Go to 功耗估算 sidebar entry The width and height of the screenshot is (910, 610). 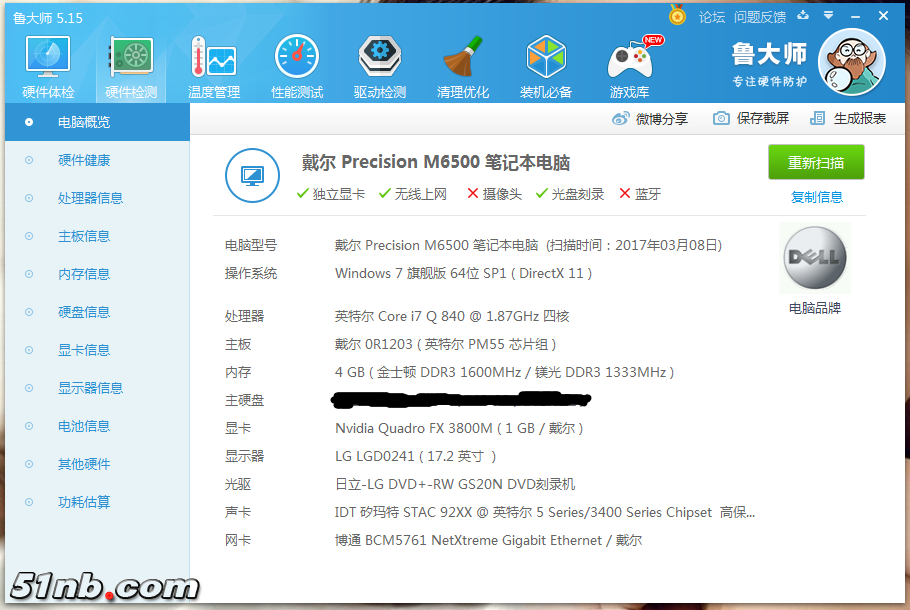click(x=84, y=502)
